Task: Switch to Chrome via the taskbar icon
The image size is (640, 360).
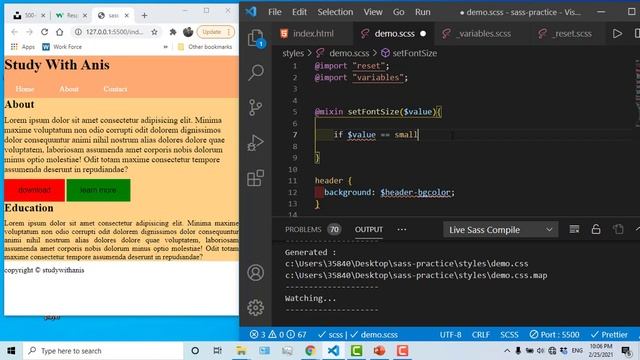Action: tap(310, 351)
